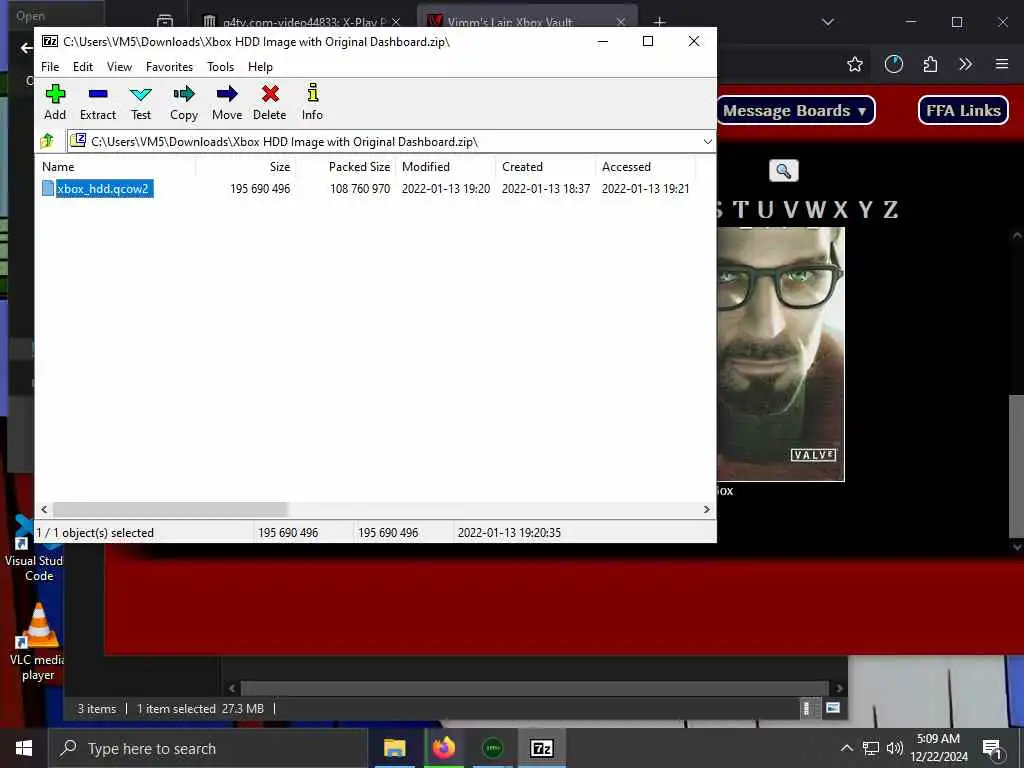Switch to Firefox on the taskbar
The width and height of the screenshot is (1024, 768).
443,748
